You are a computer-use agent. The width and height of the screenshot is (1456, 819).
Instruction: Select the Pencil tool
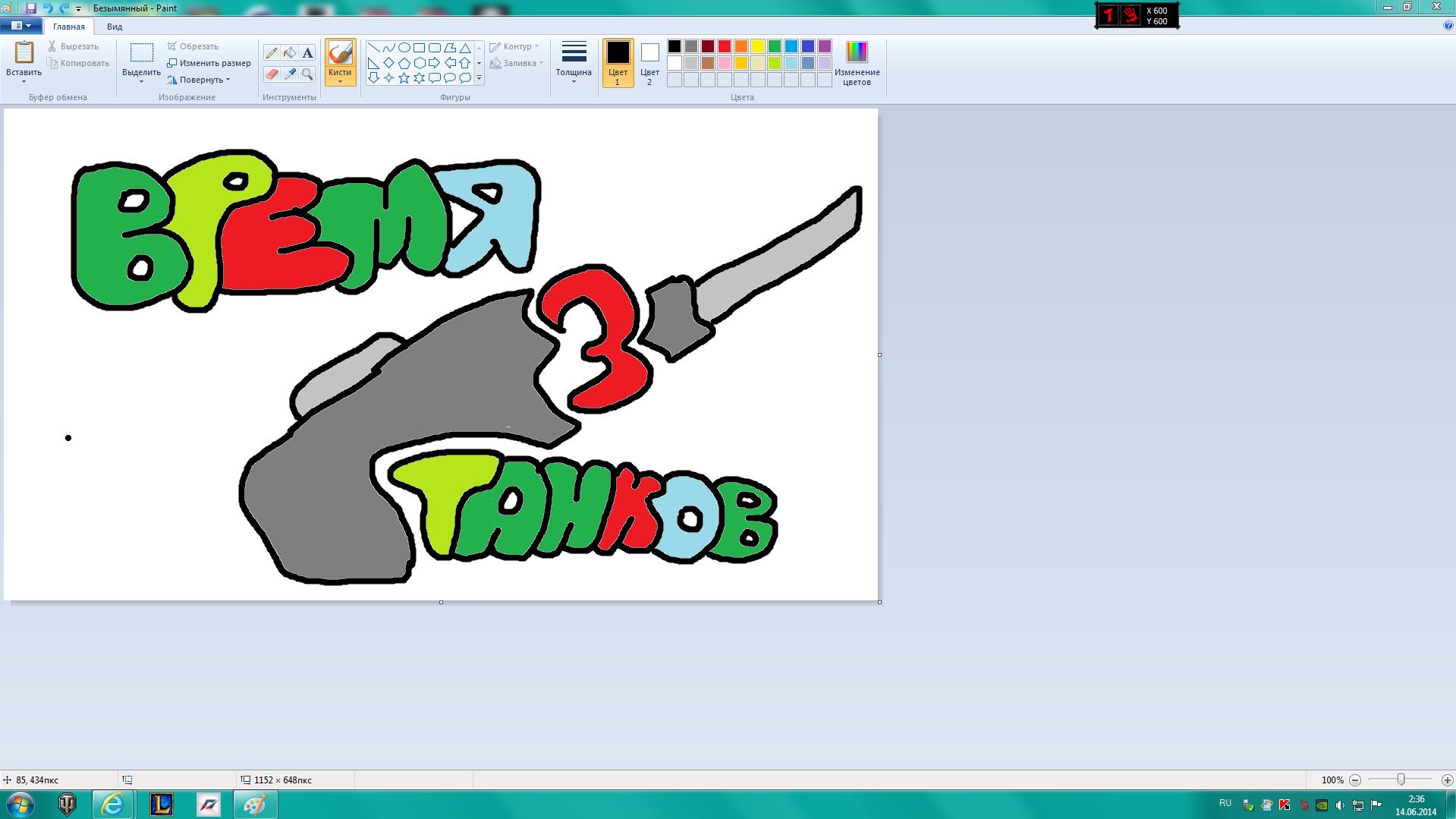click(x=272, y=52)
